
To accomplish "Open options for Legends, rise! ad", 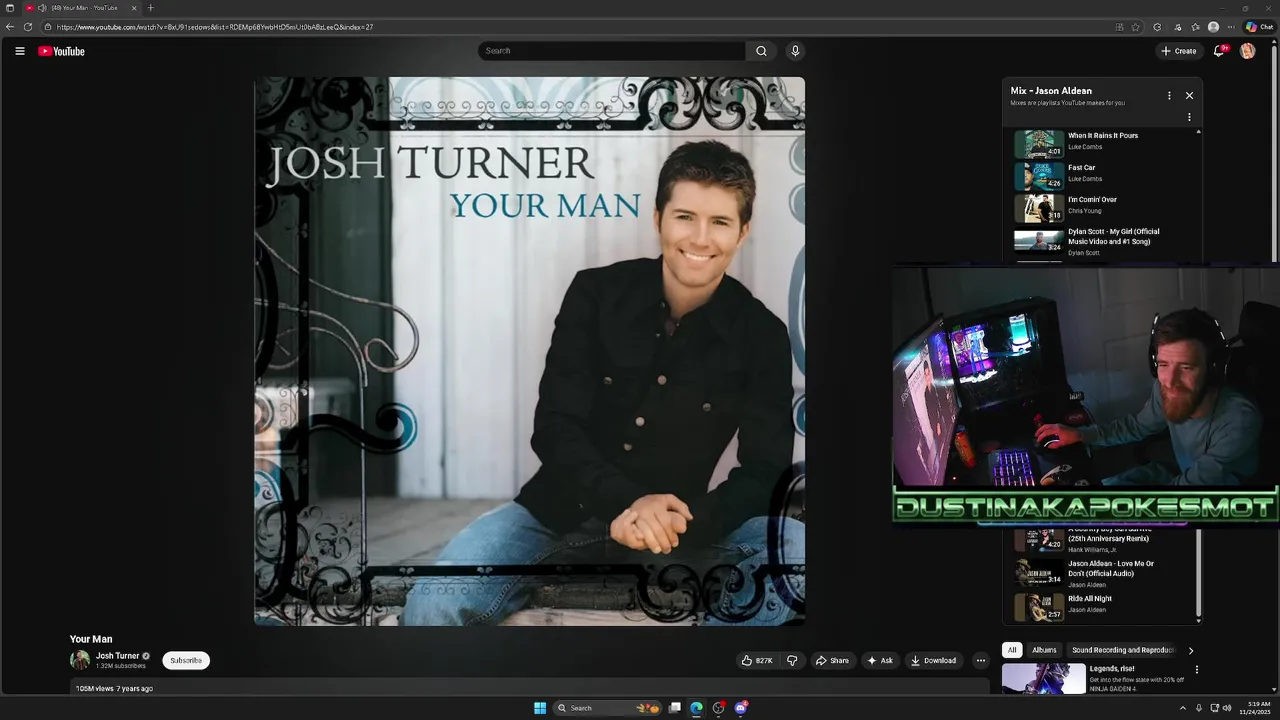I will [x=1196, y=670].
